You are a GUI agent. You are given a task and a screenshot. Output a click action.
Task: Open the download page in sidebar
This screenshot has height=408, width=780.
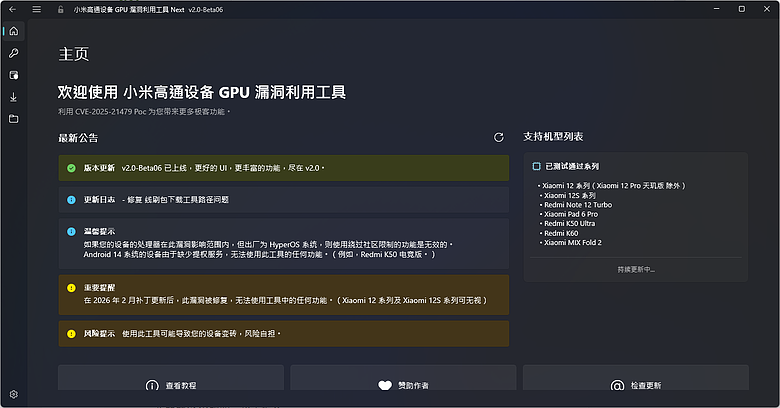click(13, 97)
